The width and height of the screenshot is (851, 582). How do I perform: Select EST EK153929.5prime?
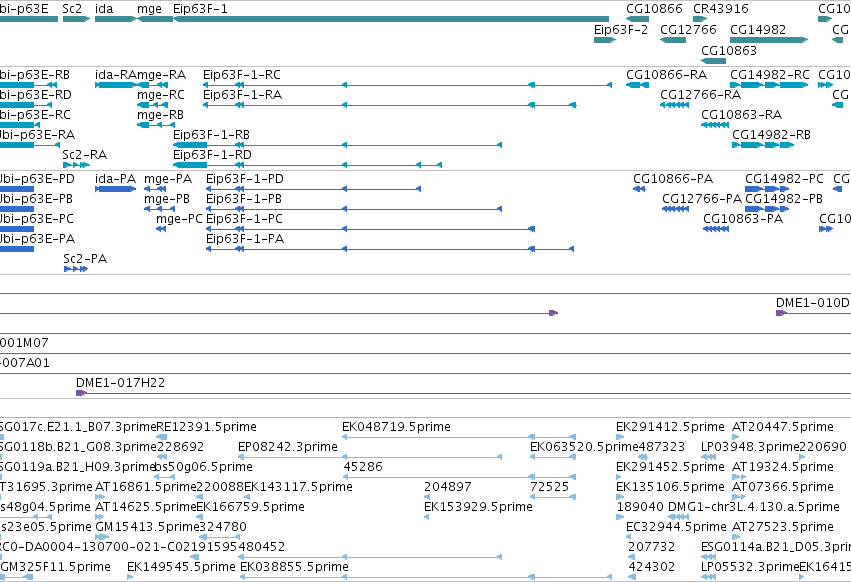coord(478,507)
